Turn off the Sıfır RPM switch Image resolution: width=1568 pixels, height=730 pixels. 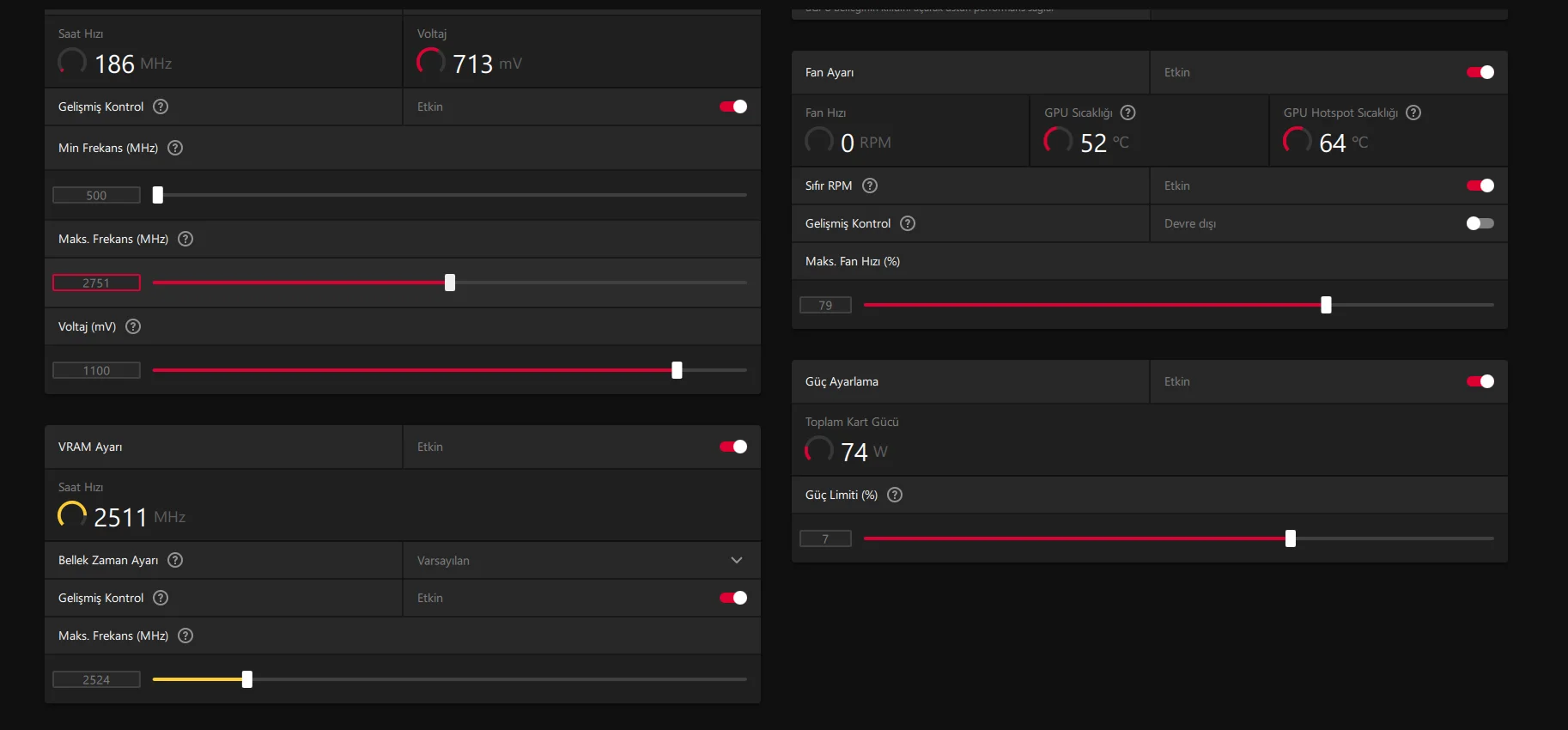[1480, 186]
